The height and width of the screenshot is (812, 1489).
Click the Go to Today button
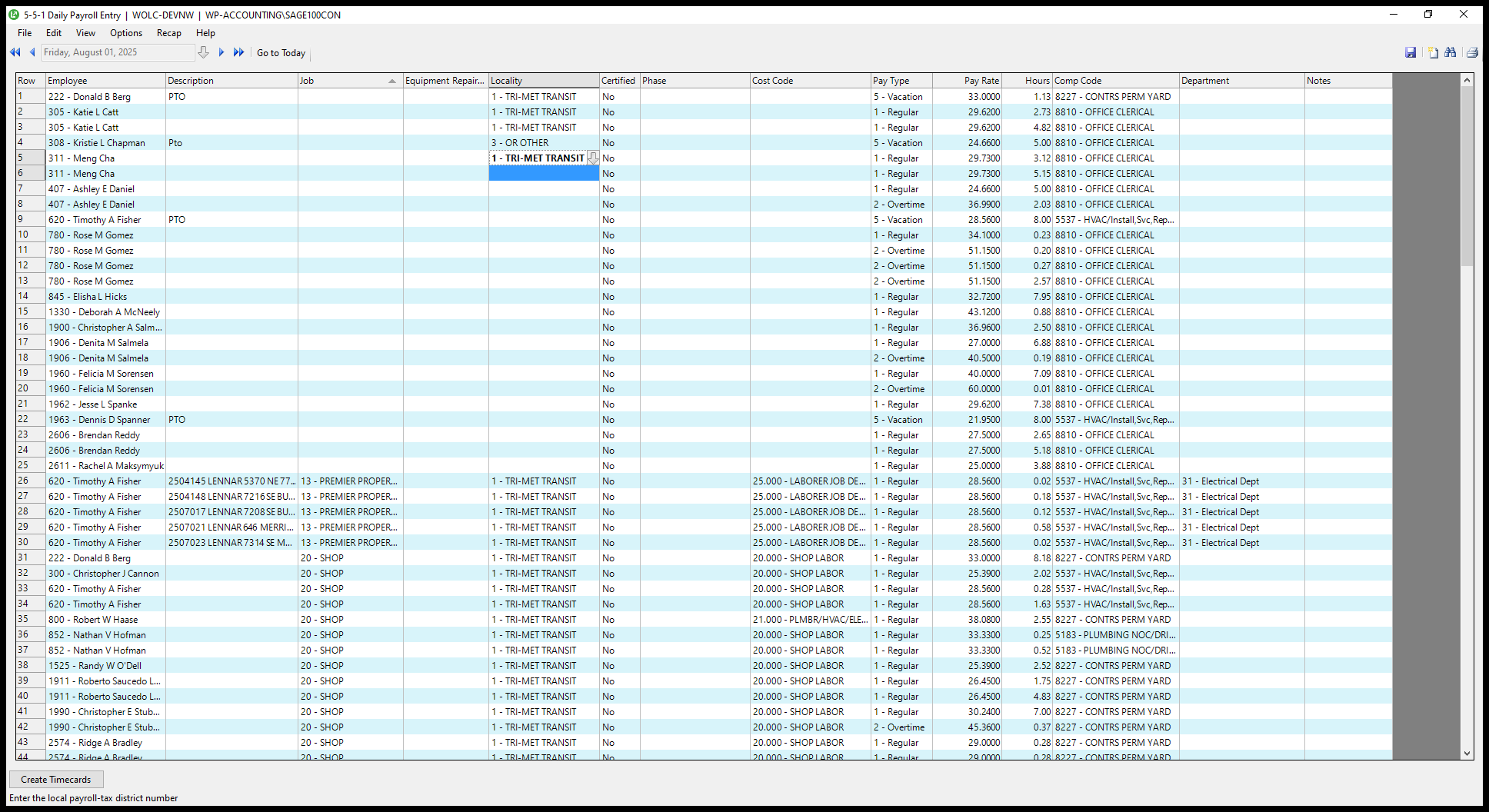click(x=281, y=53)
